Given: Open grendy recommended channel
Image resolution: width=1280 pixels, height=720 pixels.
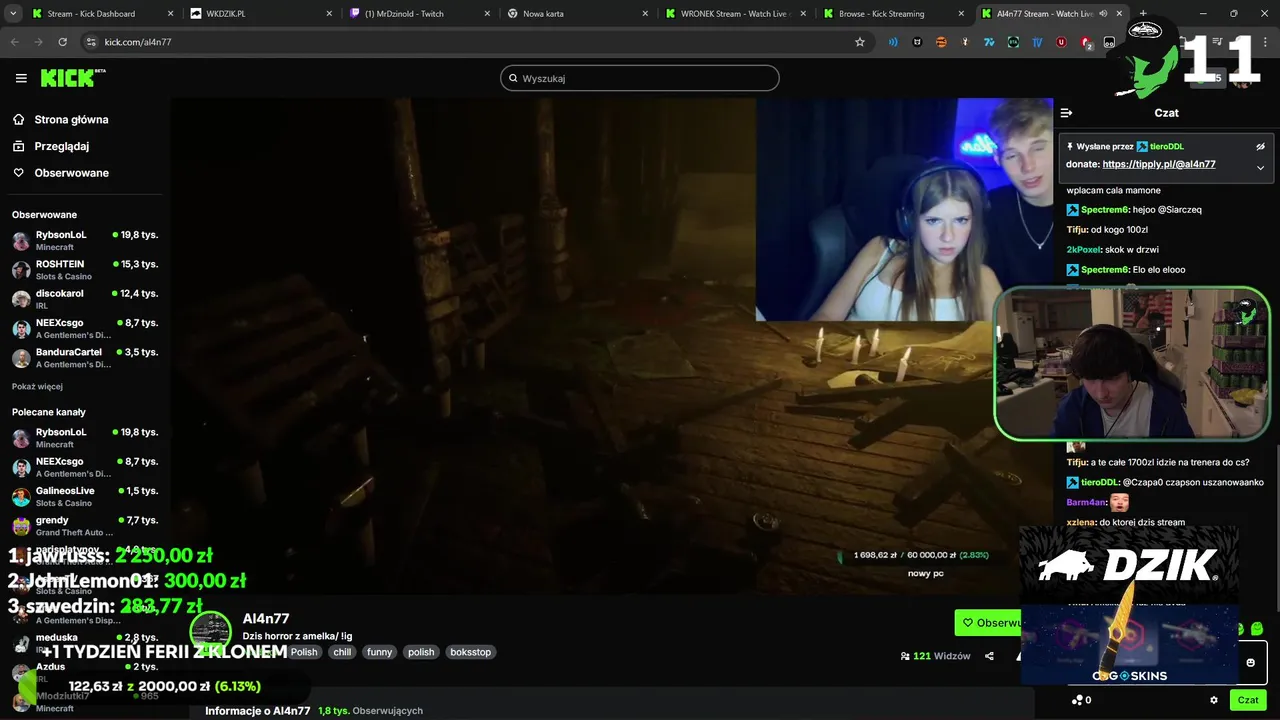Looking at the screenshot, I should click(x=85, y=525).
